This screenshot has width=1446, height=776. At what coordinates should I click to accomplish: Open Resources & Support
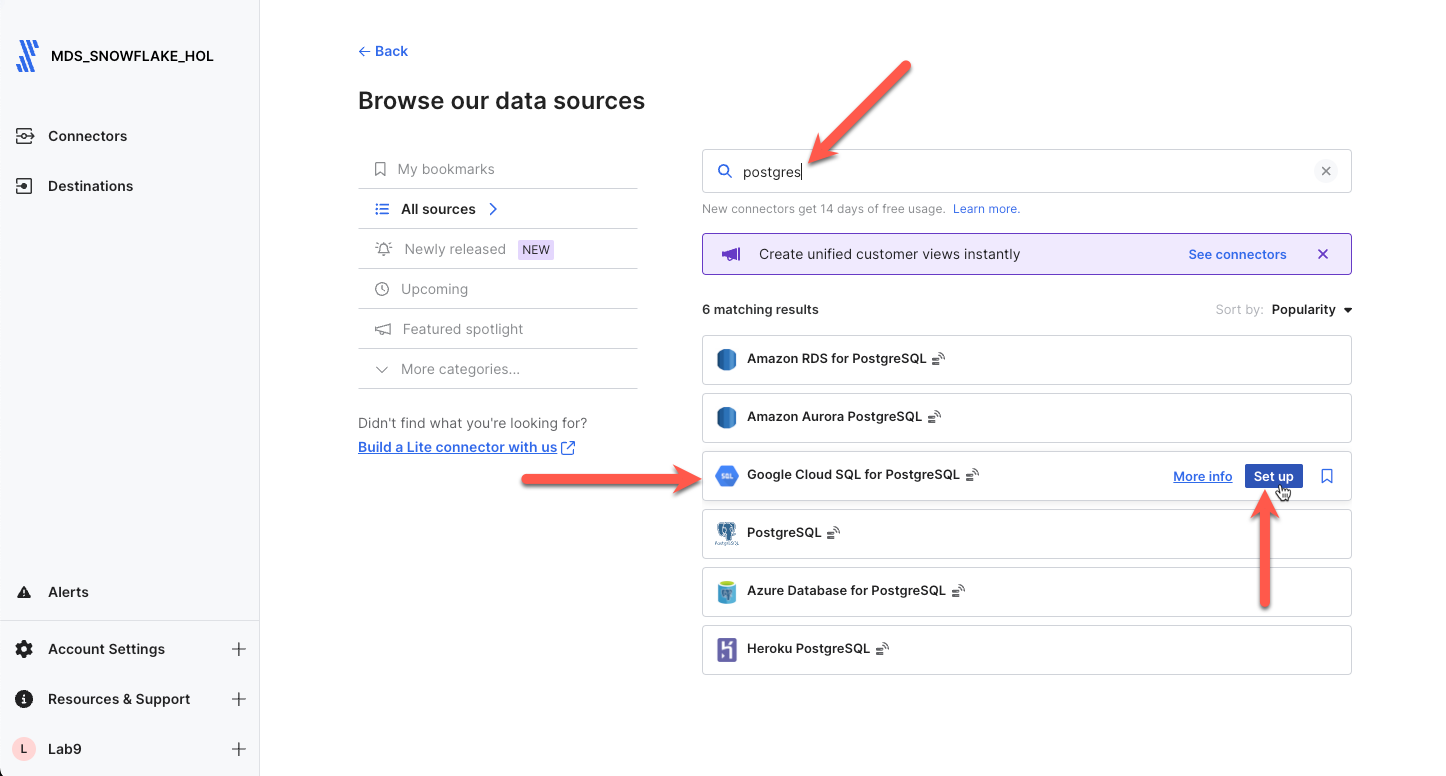(119, 699)
